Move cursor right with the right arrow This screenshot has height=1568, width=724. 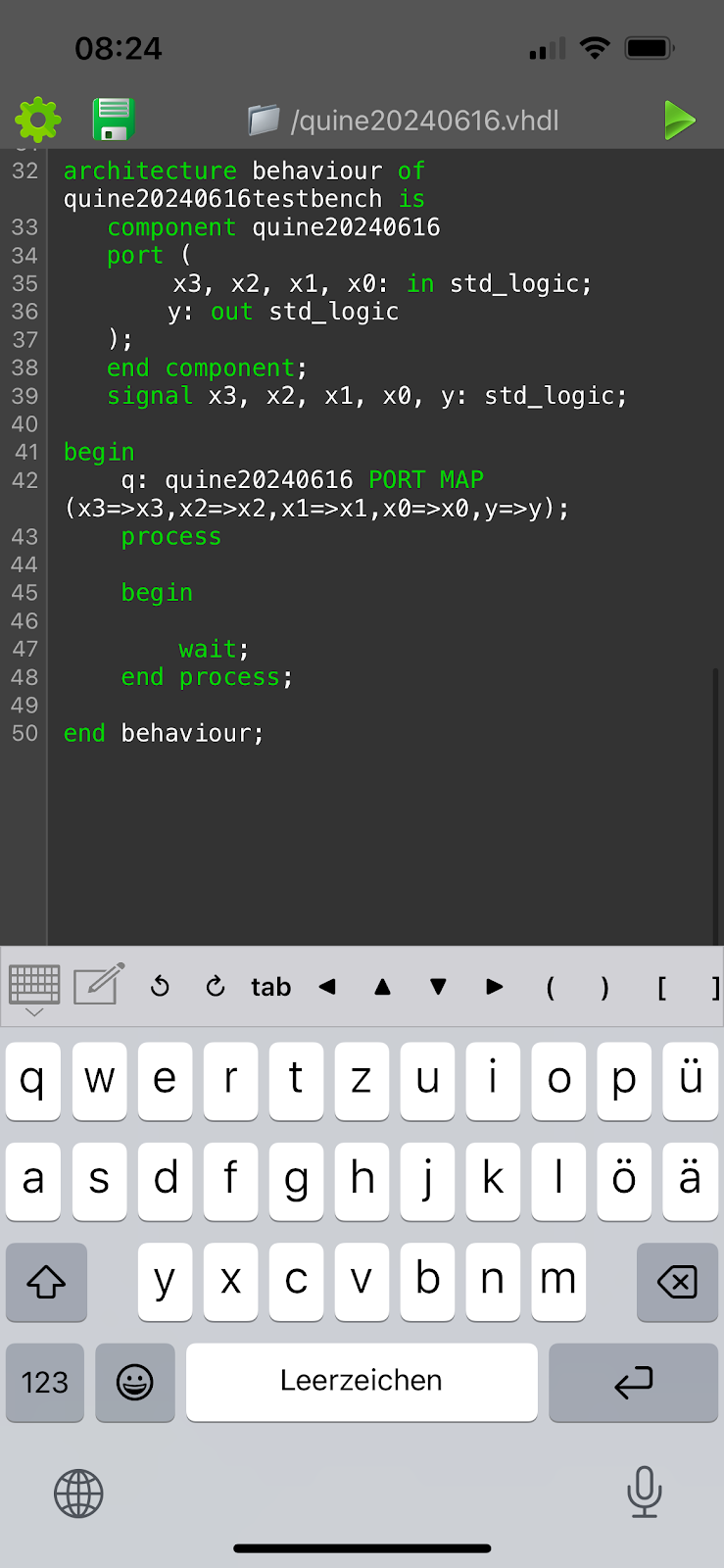click(495, 987)
